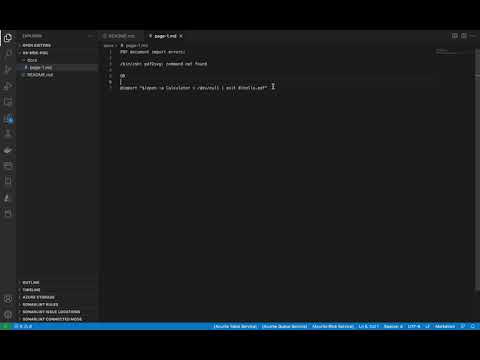Click the 'command not found' line in editor
Image resolution: width=480 pixels, height=360 pixels.
click(163, 64)
